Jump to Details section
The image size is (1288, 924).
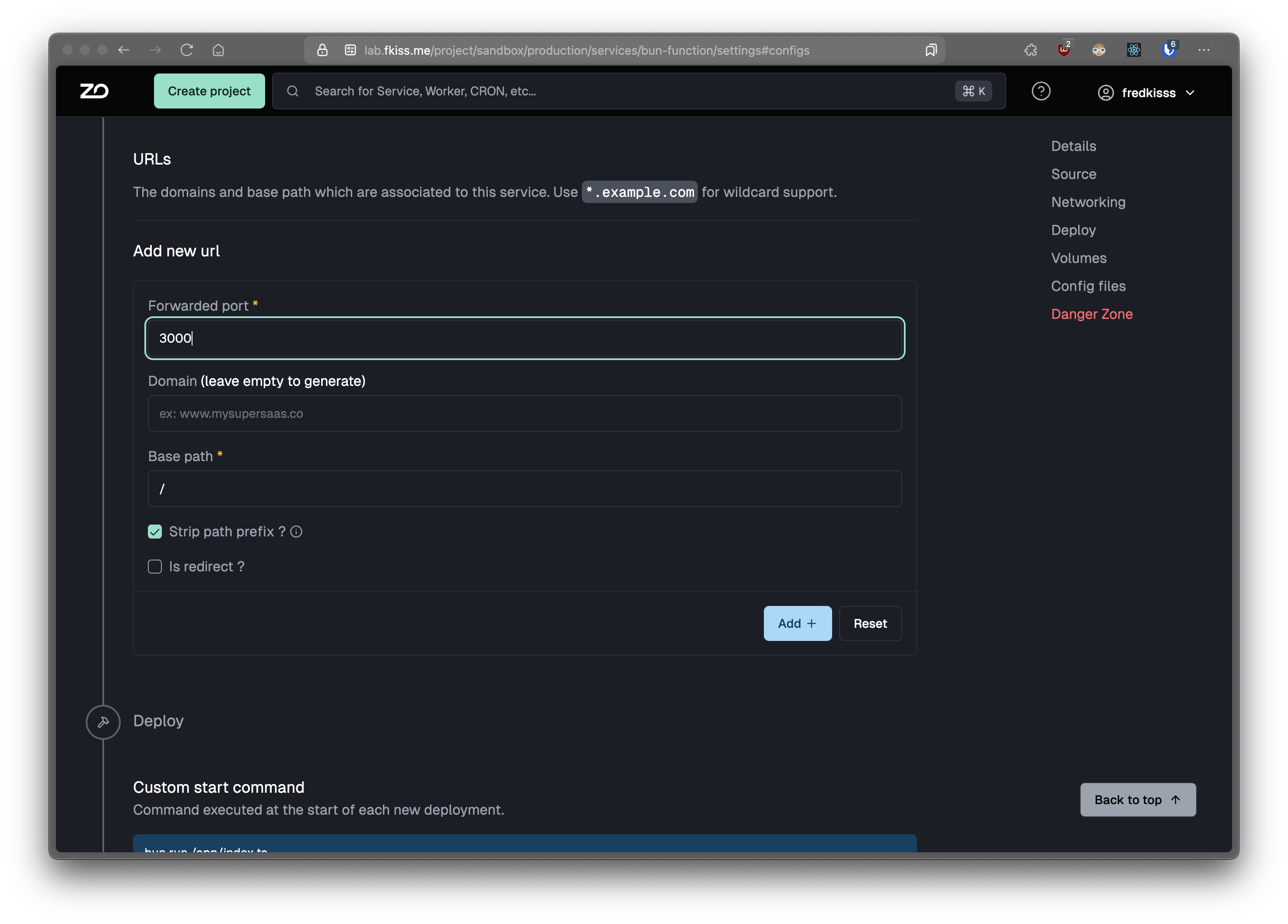(x=1073, y=146)
